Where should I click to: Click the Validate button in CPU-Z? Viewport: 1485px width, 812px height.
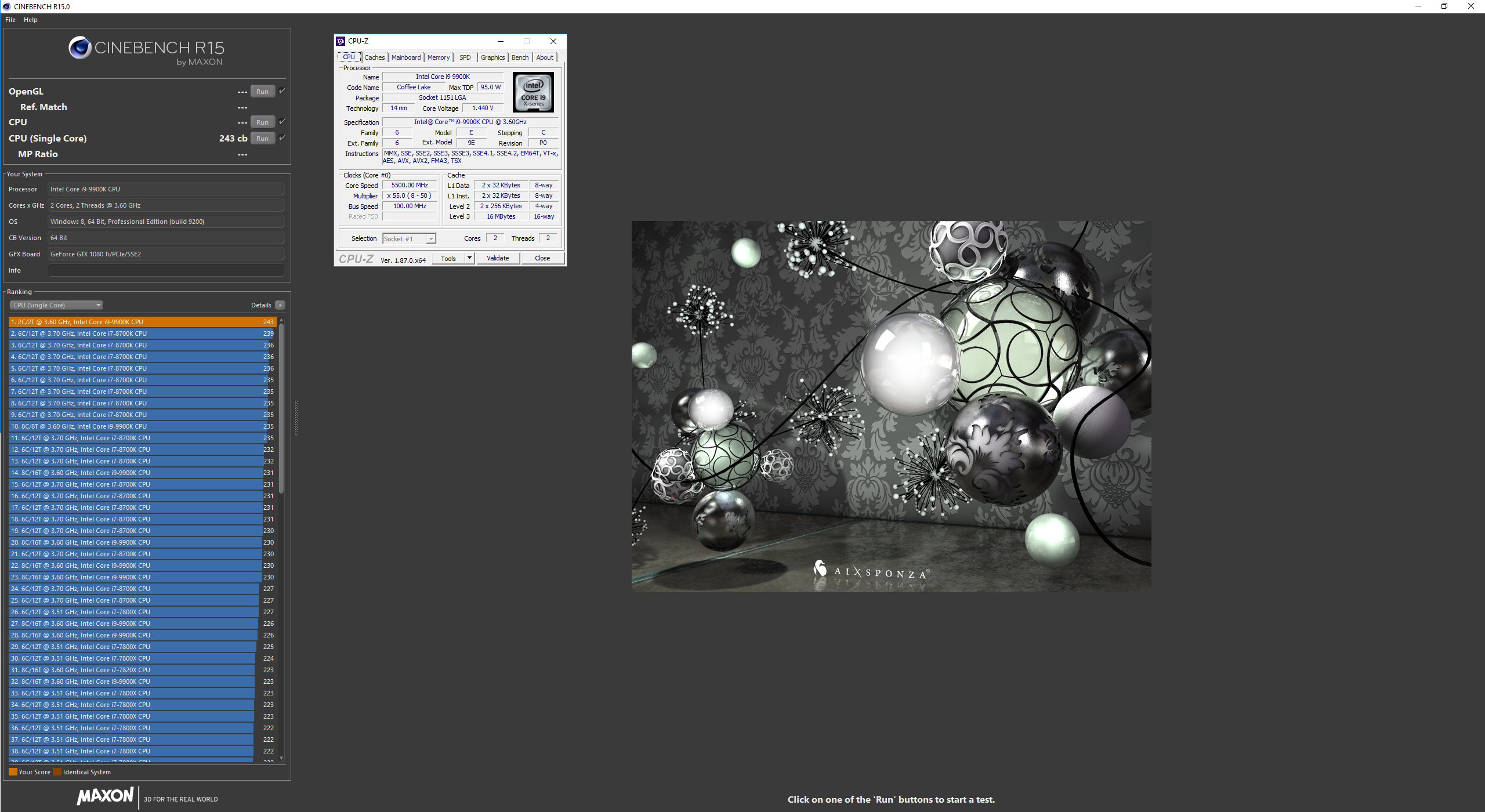coord(498,258)
